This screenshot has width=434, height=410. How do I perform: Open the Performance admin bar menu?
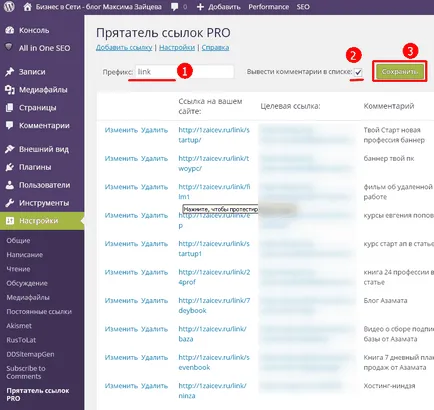point(268,7)
